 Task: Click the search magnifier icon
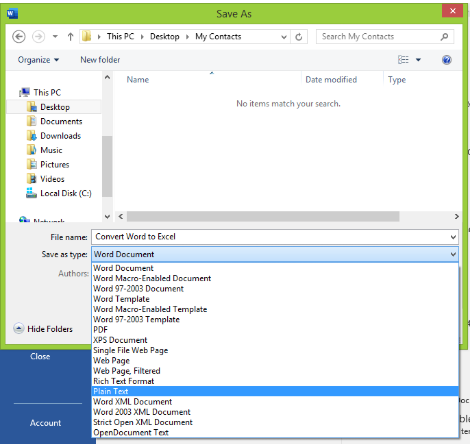[x=444, y=37]
